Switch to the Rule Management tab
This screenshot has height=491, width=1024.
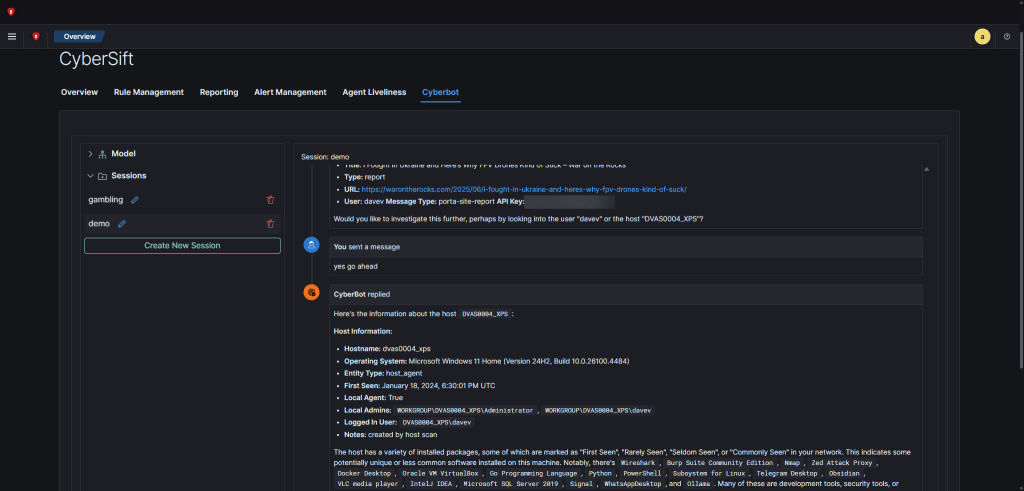[148, 92]
